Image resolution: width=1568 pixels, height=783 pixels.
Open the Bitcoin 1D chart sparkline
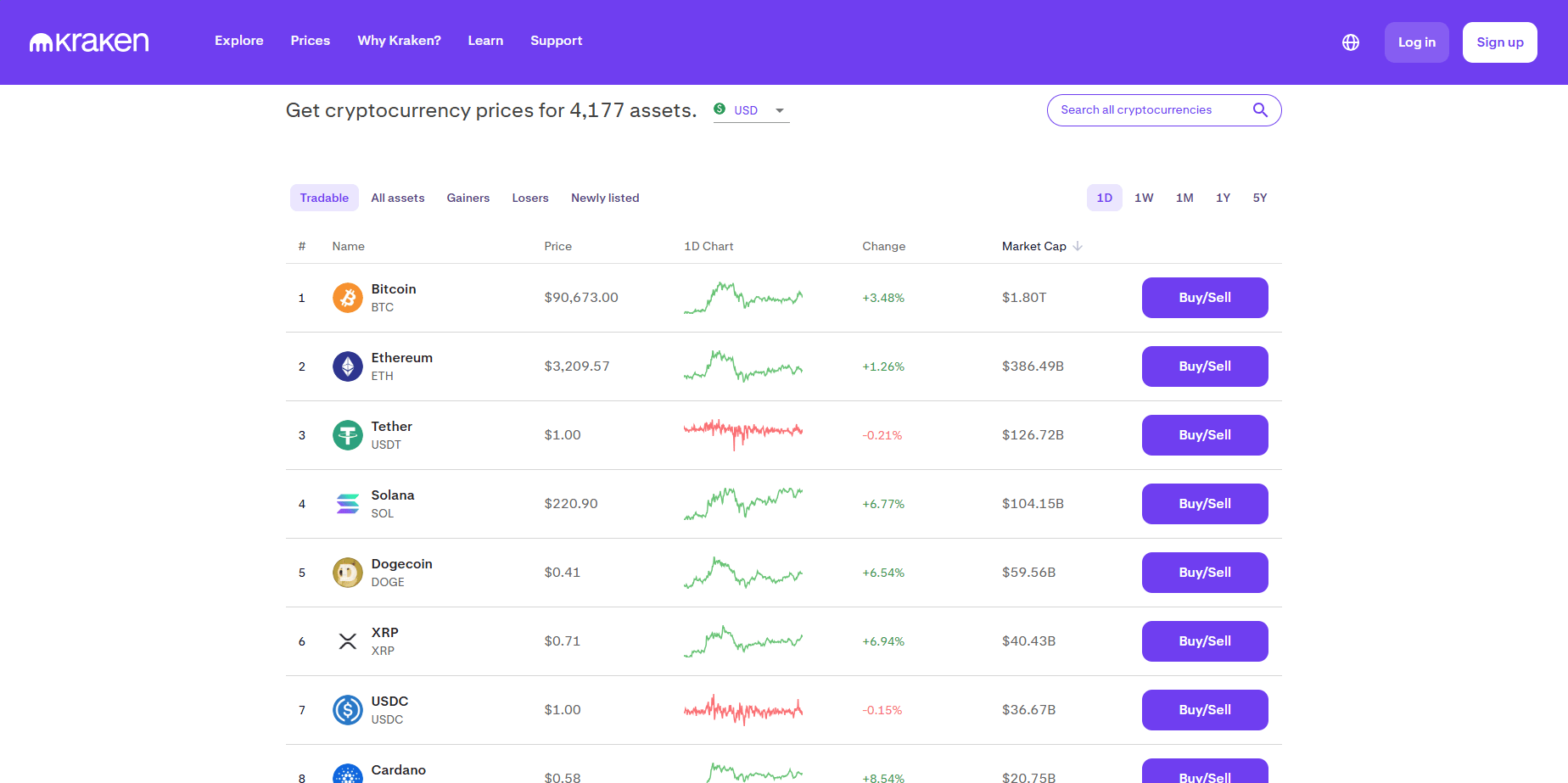743,298
